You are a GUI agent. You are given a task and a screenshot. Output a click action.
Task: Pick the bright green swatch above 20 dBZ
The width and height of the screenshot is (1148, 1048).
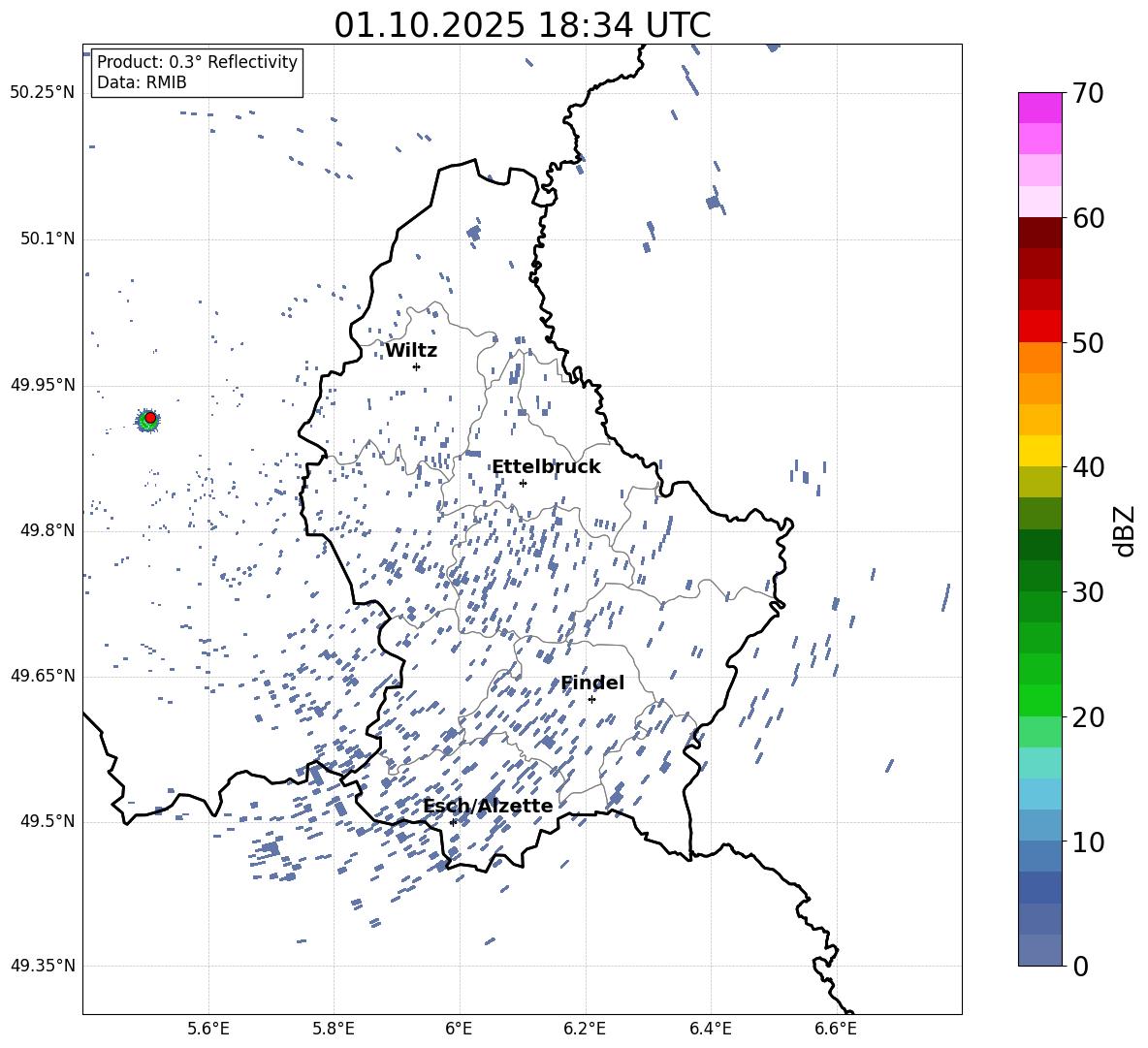point(1039,700)
